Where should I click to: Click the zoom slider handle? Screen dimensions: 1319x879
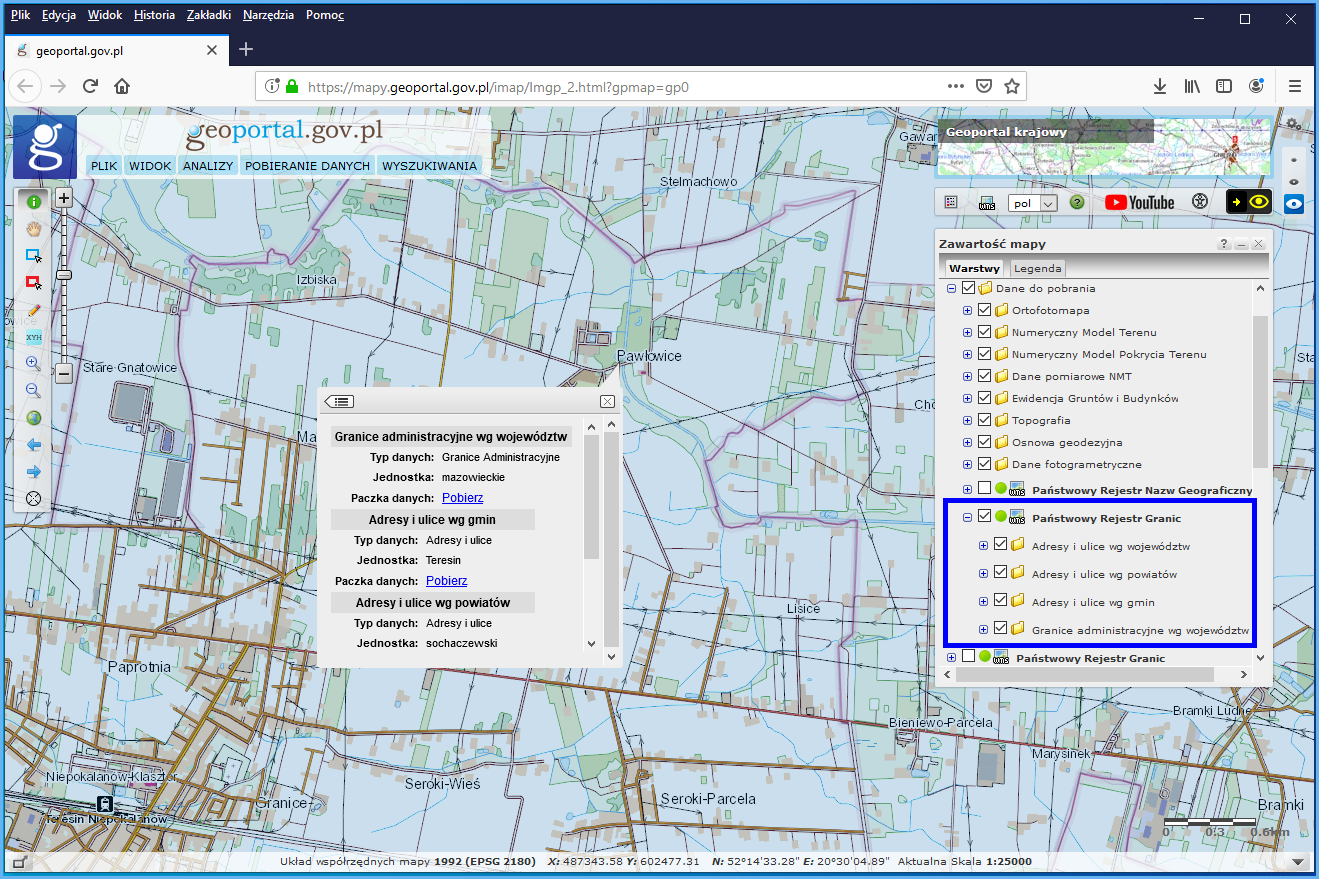click(x=64, y=274)
